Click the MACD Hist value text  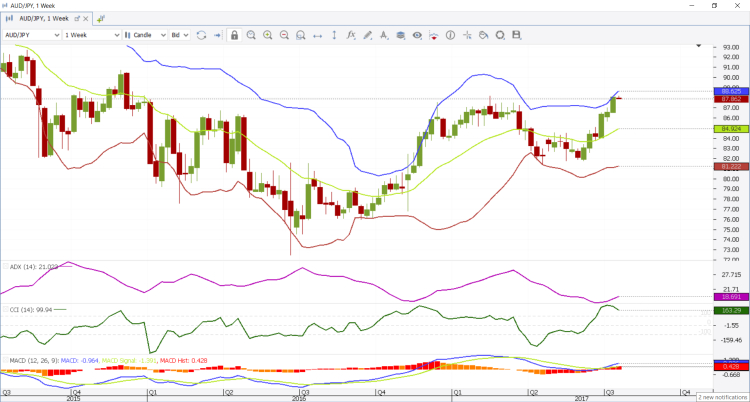[183, 360]
